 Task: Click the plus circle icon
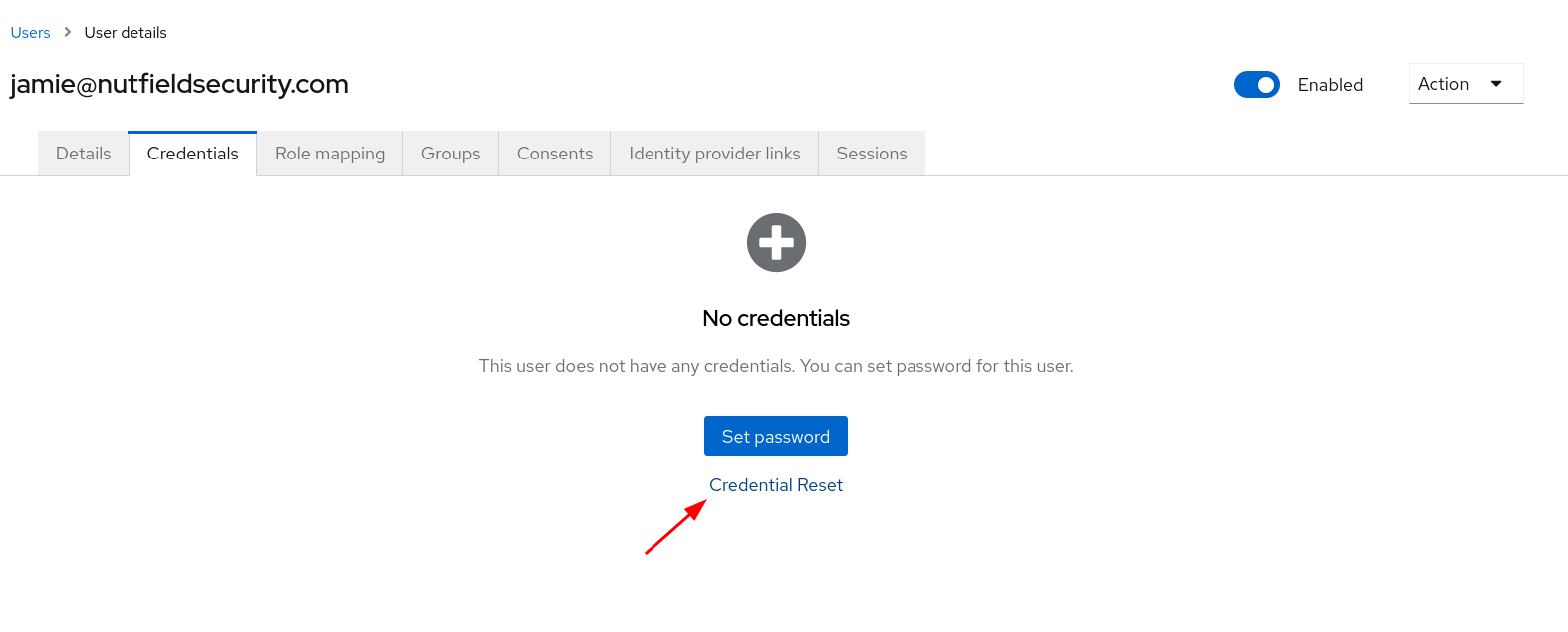pos(776,242)
